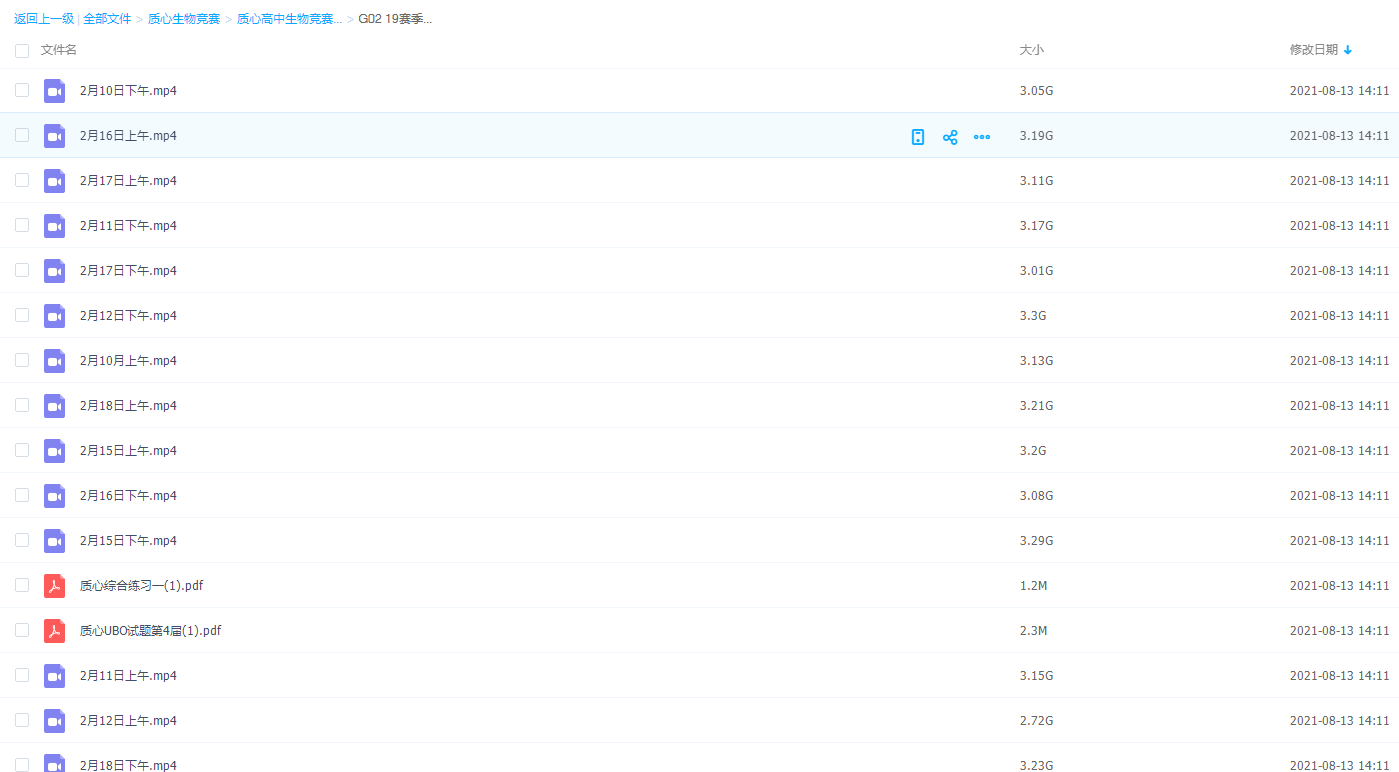This screenshot has width=1399, height=772.
Task: Open the 质心高中生物竞赛 breadcrumb folder
Action: (x=289, y=19)
